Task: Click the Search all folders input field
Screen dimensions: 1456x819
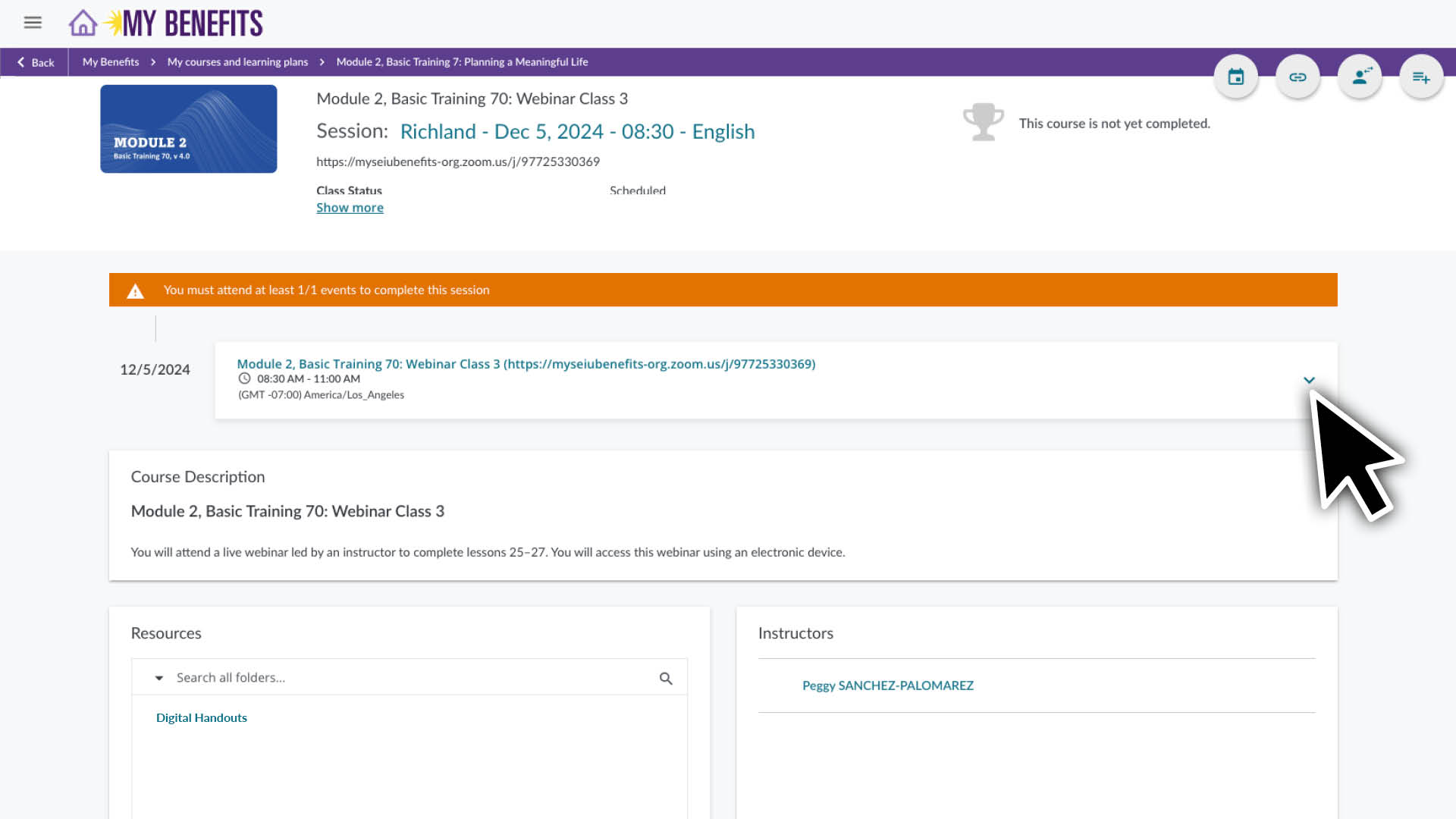Action: [x=409, y=678]
